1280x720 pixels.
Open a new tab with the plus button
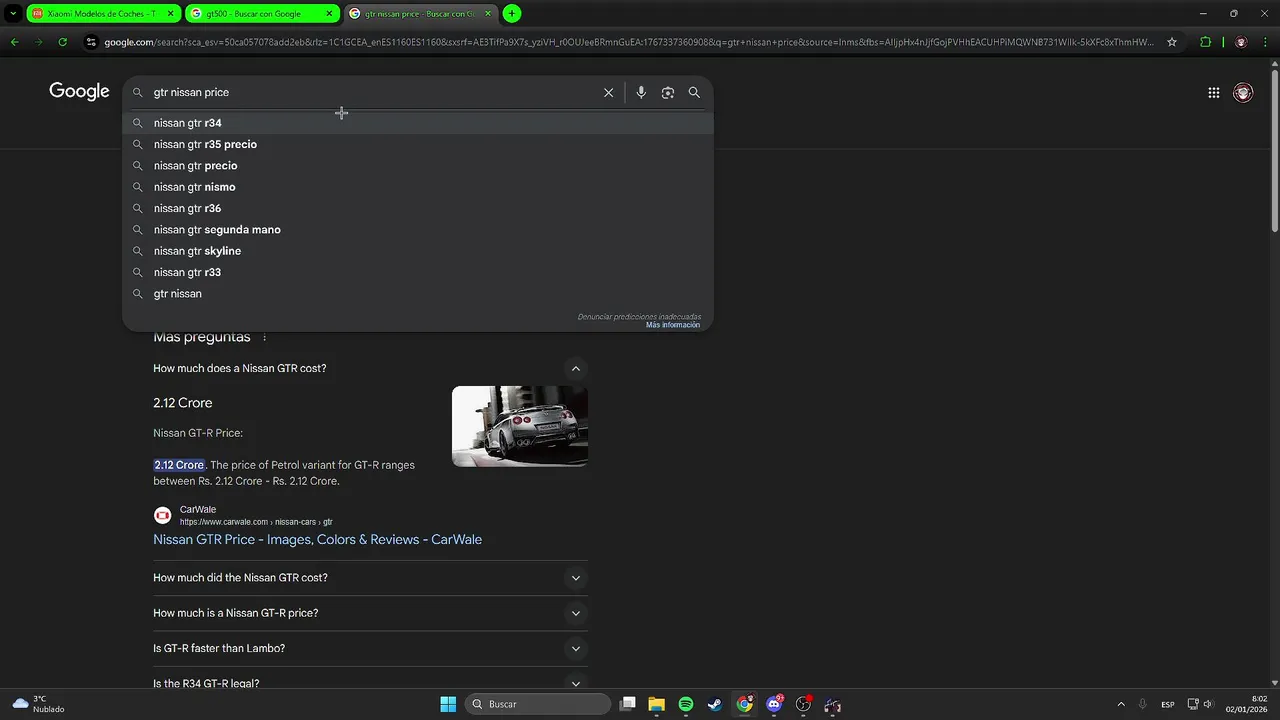[x=512, y=13]
